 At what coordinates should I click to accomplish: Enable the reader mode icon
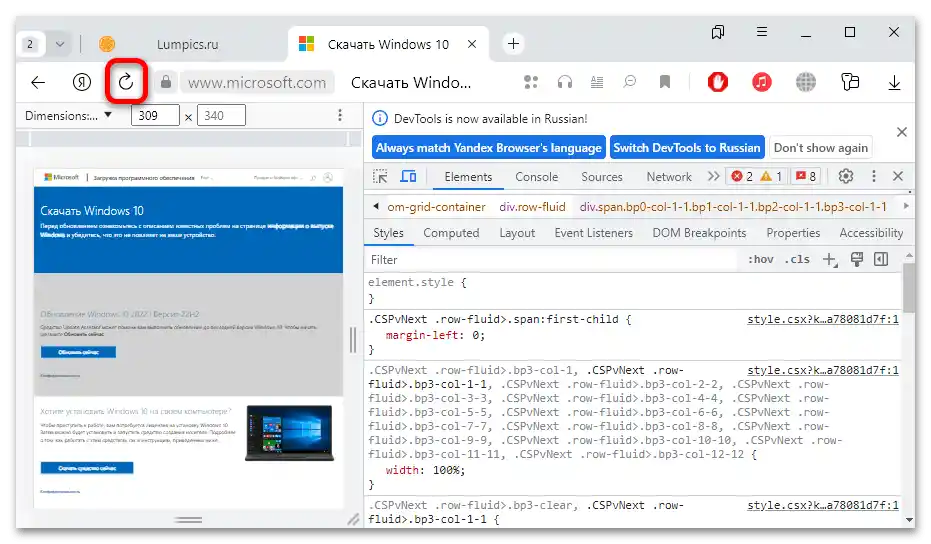[597, 82]
